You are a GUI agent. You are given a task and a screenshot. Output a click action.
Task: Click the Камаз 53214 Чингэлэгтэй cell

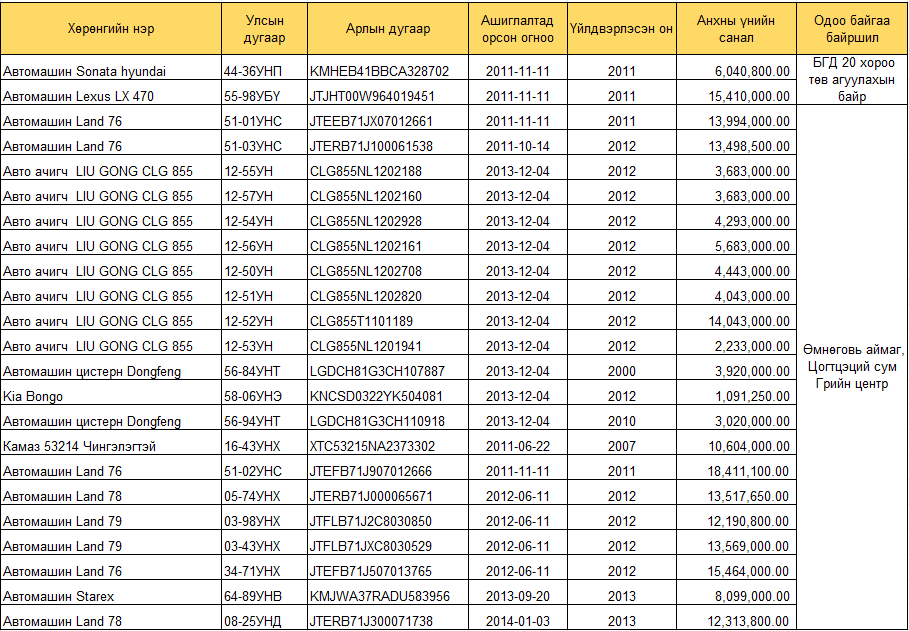pos(79,446)
